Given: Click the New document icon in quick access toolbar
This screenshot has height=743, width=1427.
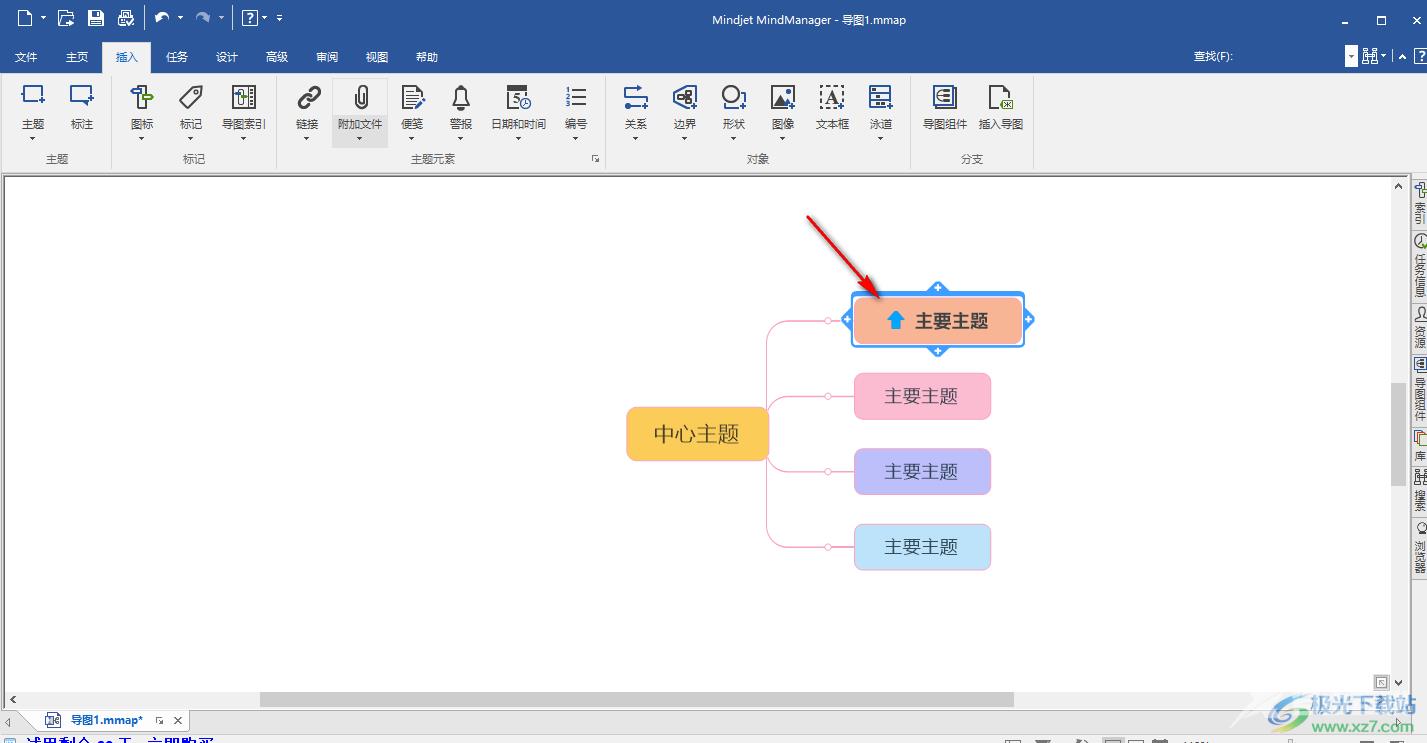Looking at the screenshot, I should 25,18.
